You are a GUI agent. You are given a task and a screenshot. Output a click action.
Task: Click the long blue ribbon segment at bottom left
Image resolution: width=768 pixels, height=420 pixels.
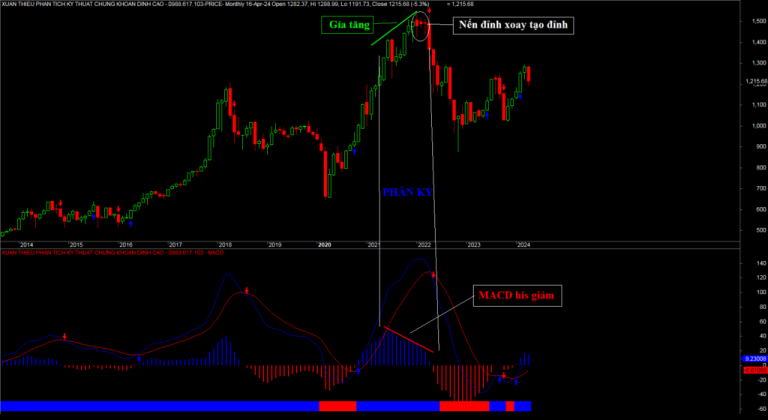[160, 406]
